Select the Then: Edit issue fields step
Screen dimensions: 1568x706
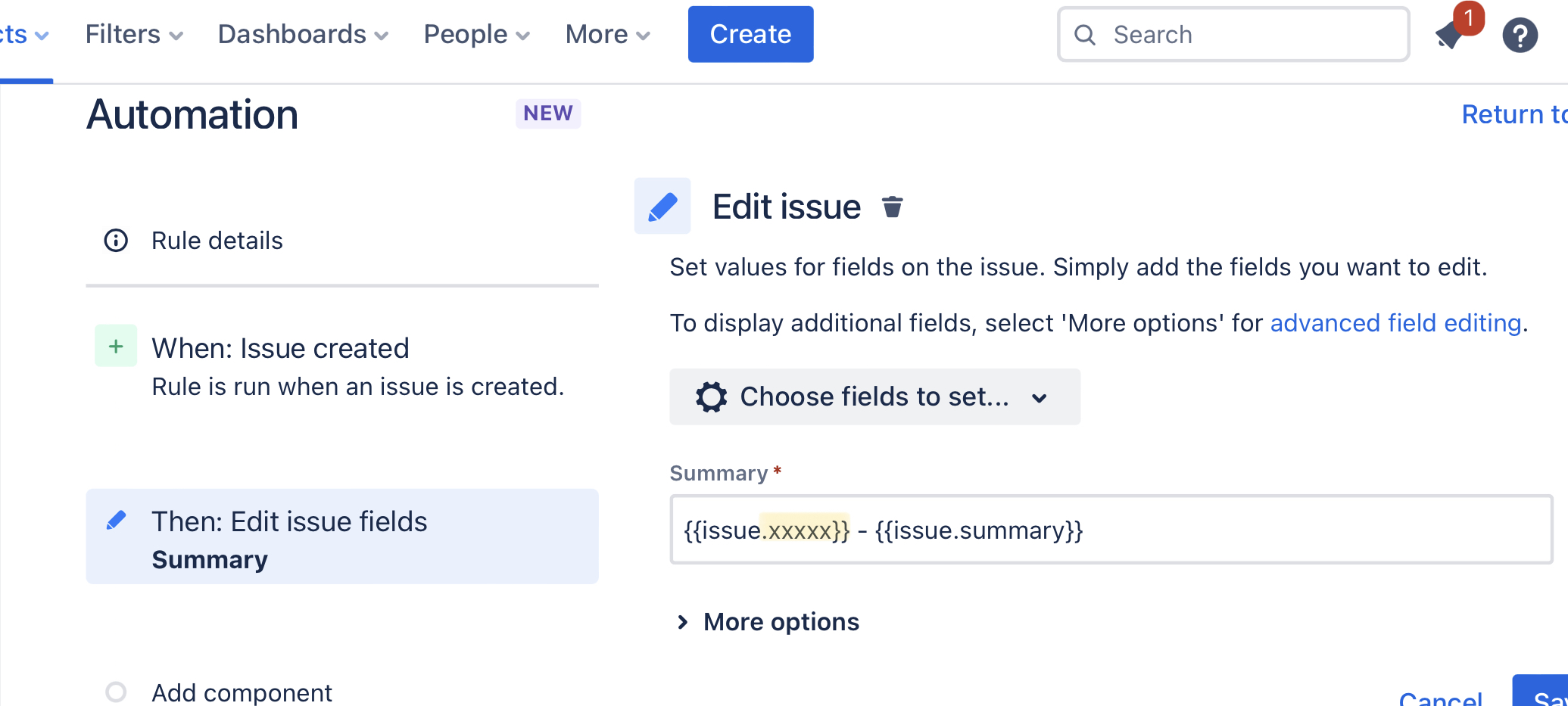(x=342, y=536)
